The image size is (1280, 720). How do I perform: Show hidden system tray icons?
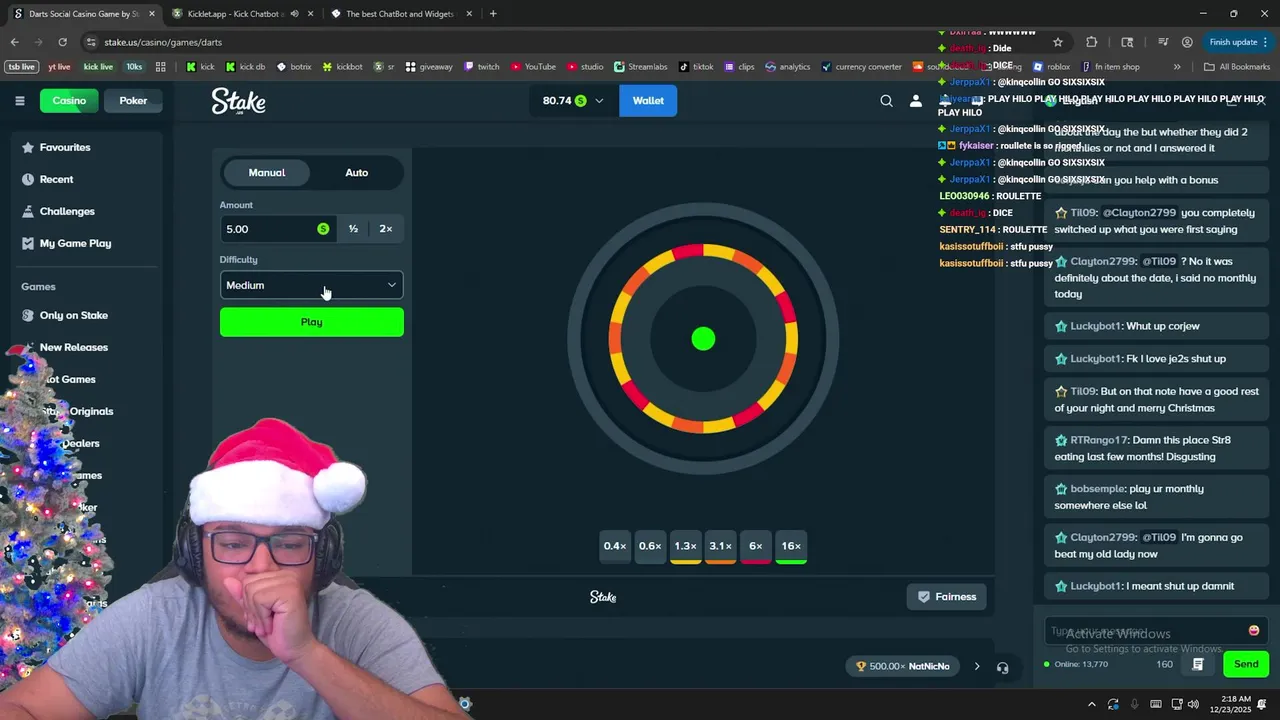point(1091,704)
